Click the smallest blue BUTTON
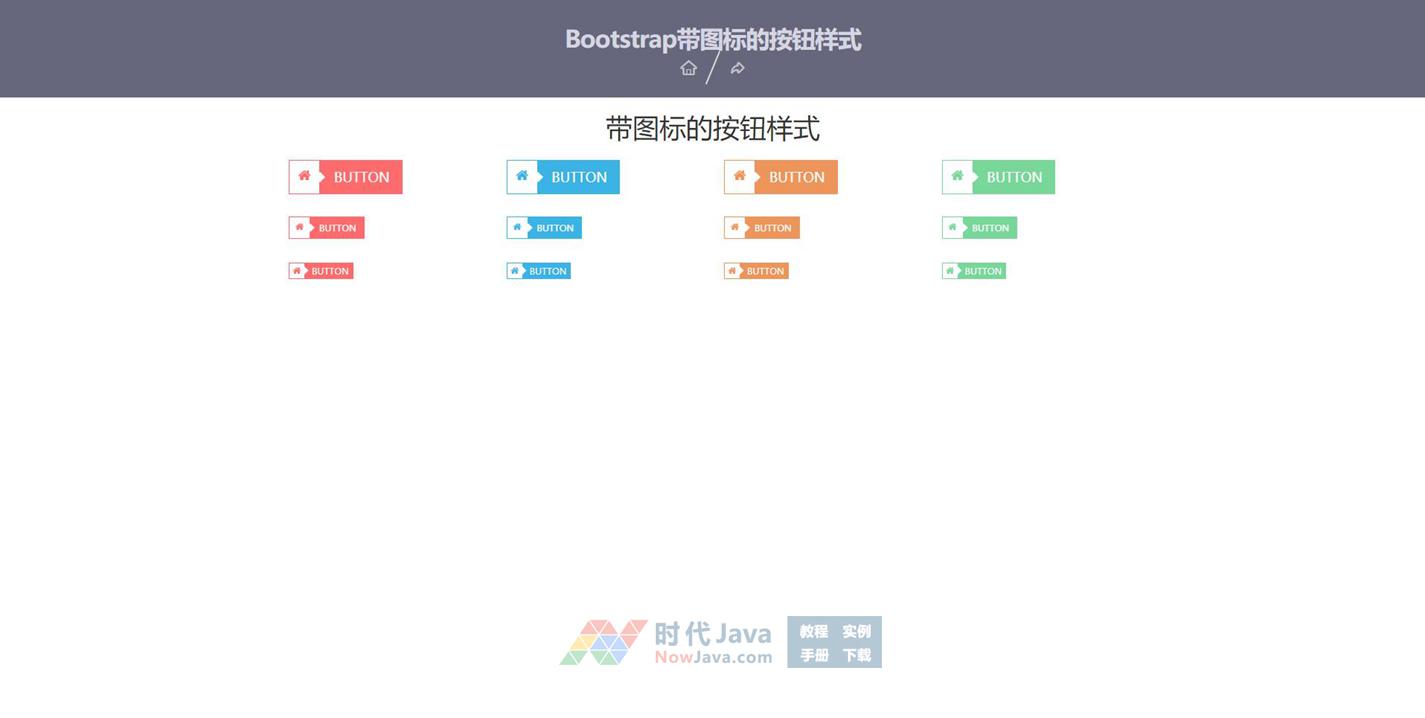 [538, 271]
